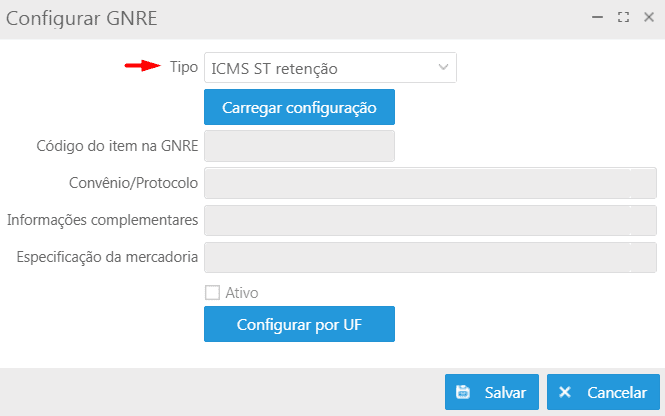Open Configurar por UF
665x416 pixels.
[x=299, y=324]
